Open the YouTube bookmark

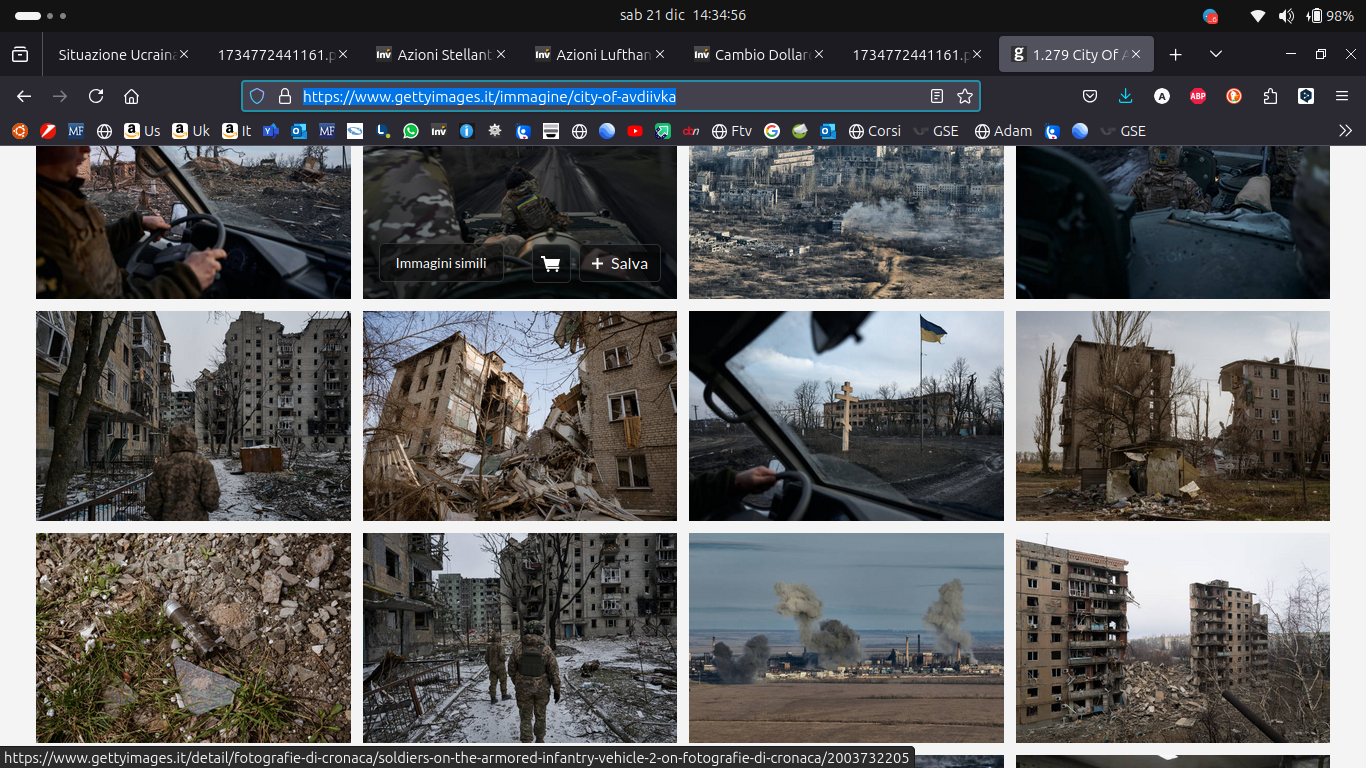pos(635,131)
